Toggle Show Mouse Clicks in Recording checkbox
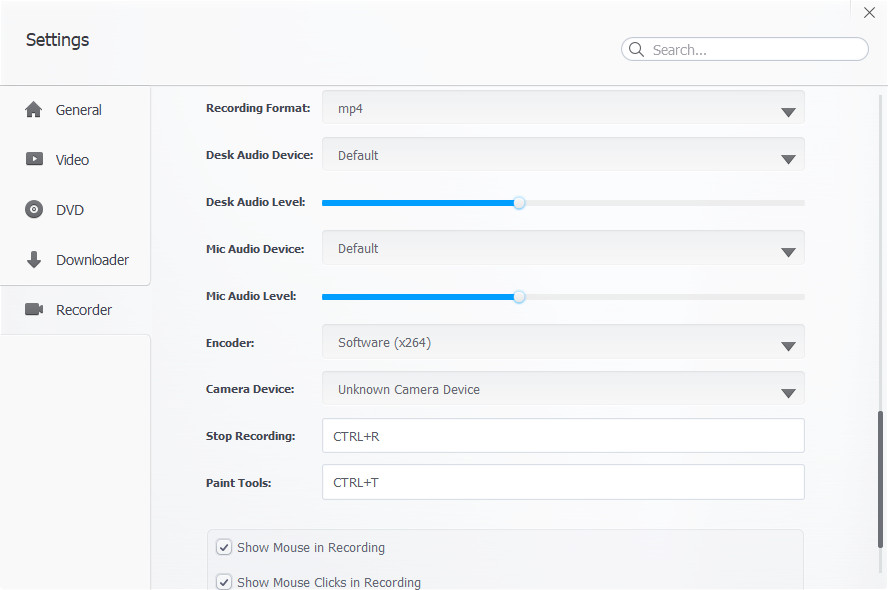Viewport: 888px width, 590px height. (224, 582)
